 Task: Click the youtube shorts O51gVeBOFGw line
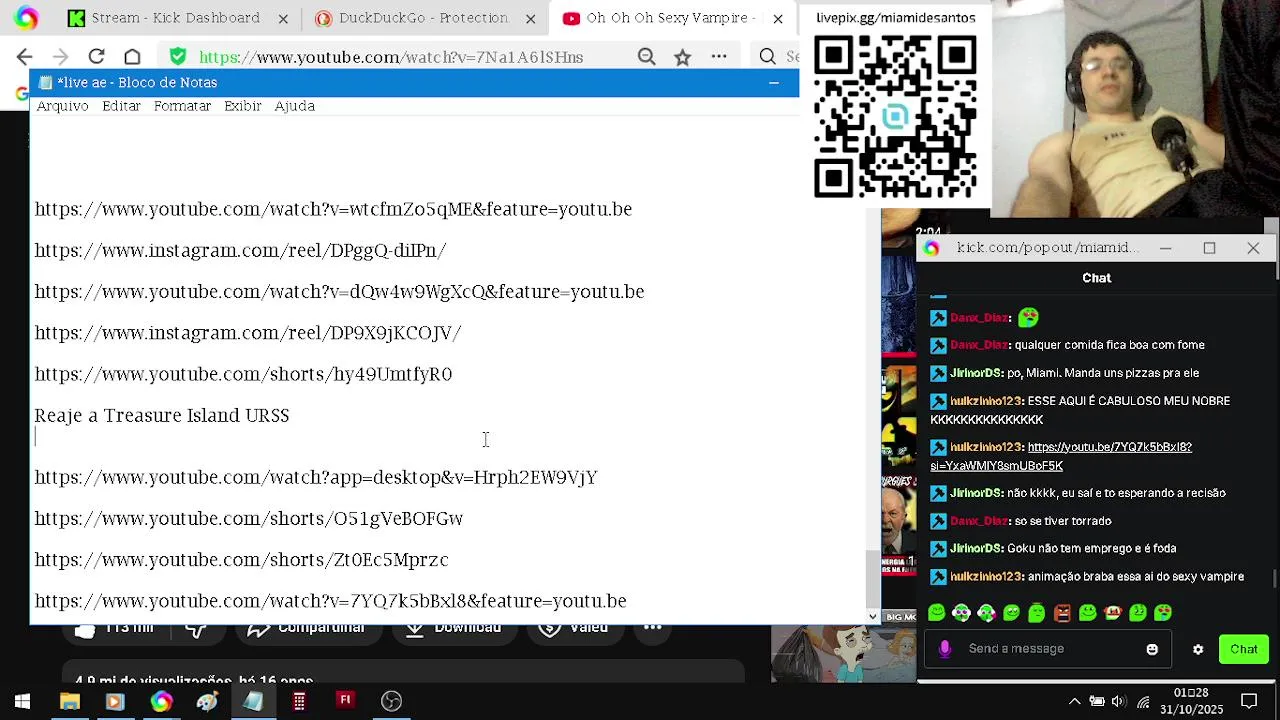pyautogui.click(x=248, y=519)
